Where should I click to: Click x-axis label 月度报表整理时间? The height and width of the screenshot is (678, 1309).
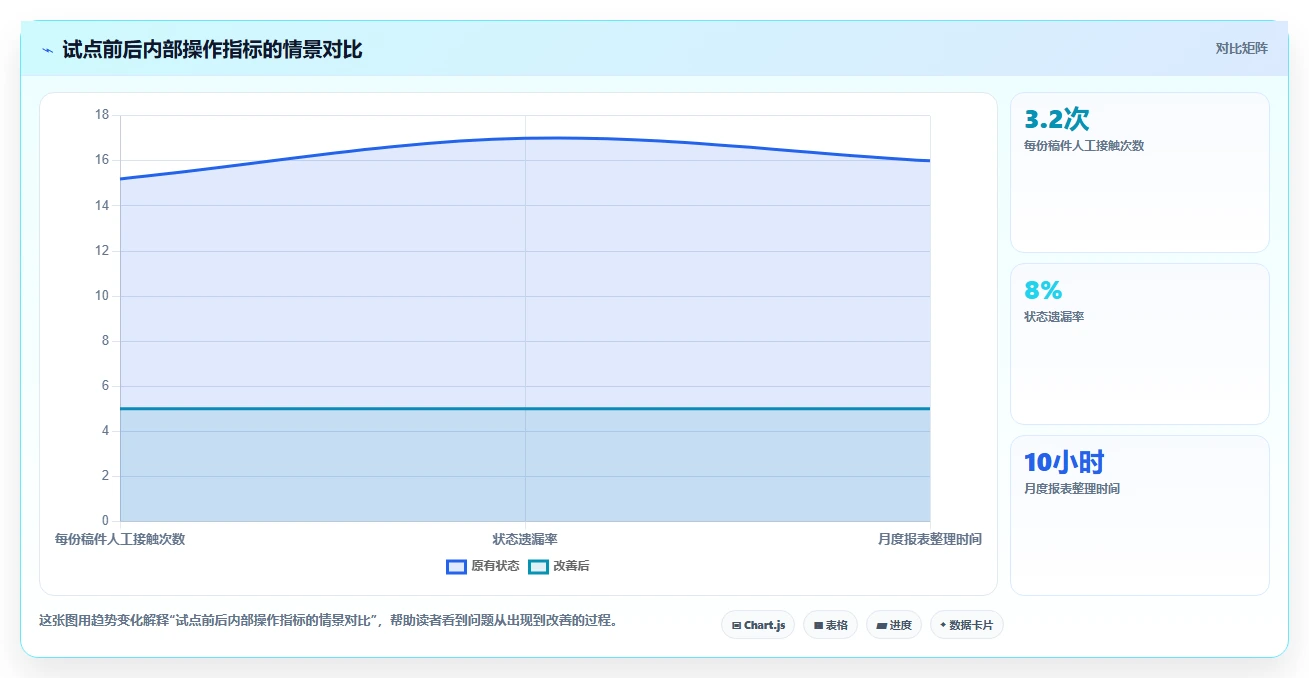(x=930, y=539)
